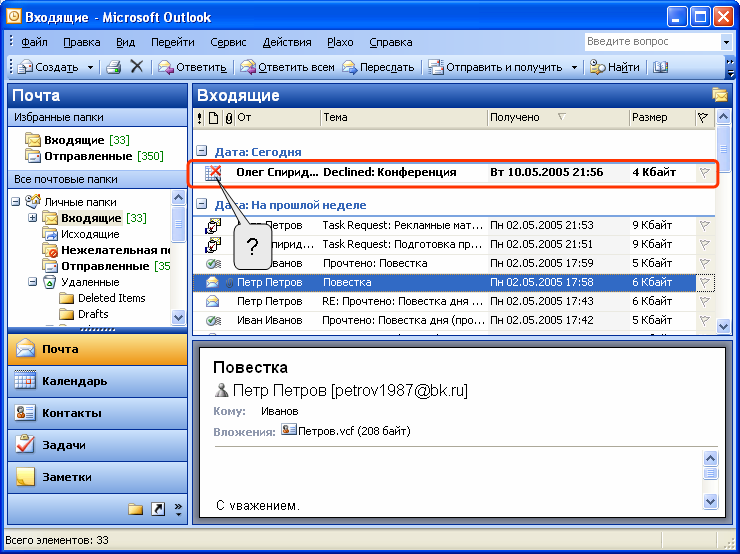This screenshot has height=554, width=740.
Task: Open the Справка menu
Action: tap(391, 42)
